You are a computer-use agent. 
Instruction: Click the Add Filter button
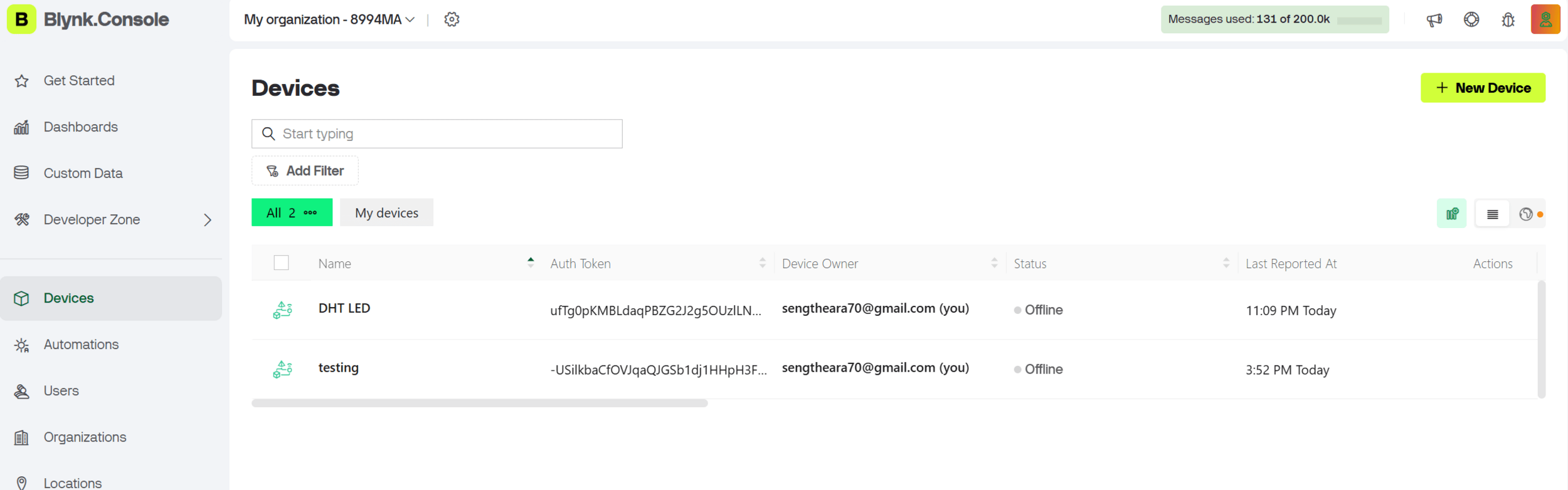[x=305, y=171]
